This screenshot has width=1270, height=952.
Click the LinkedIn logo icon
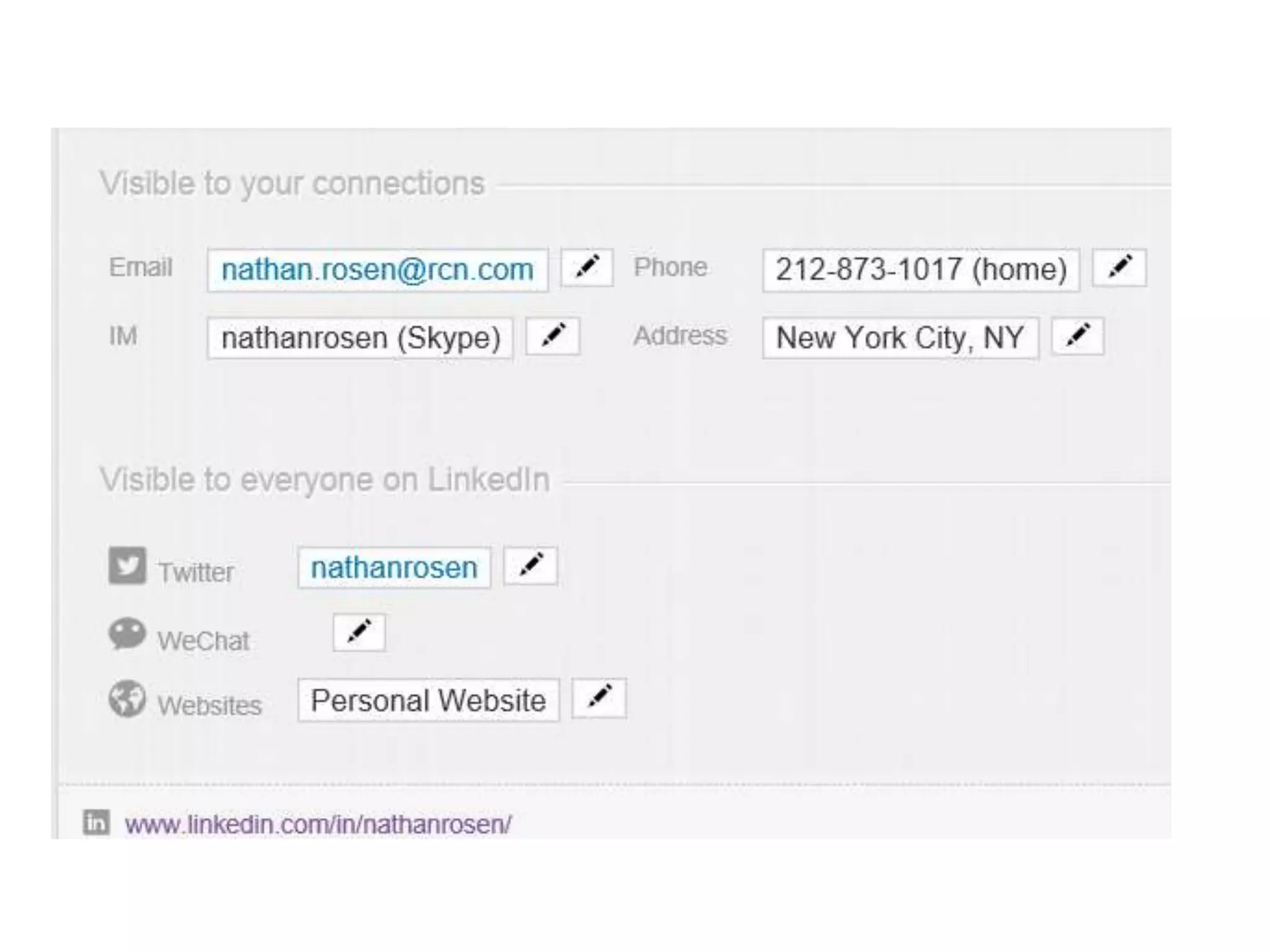point(96,822)
